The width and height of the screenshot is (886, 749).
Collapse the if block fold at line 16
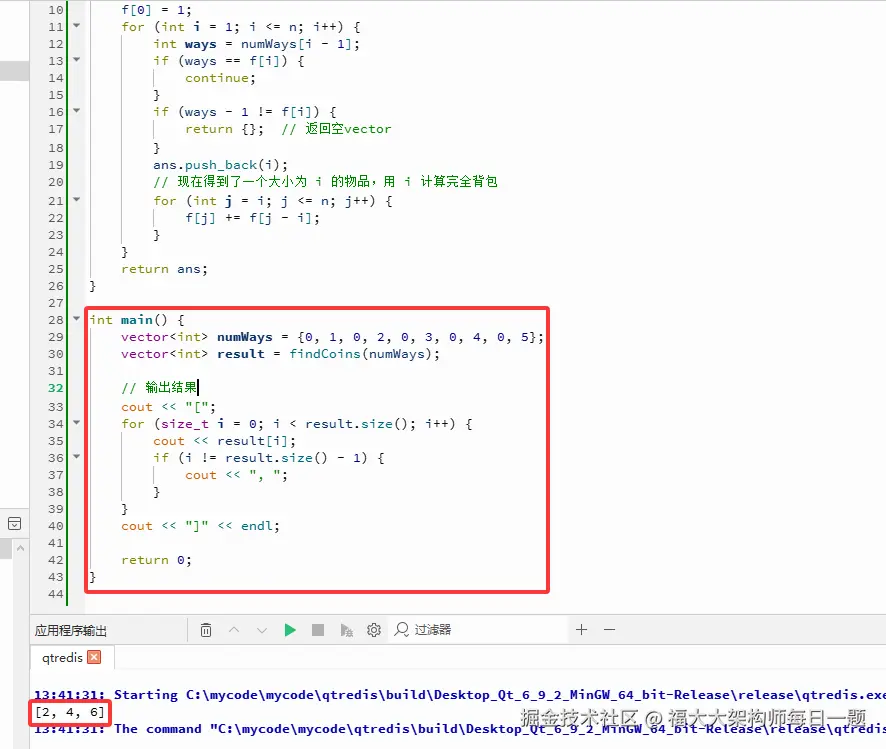point(77,111)
